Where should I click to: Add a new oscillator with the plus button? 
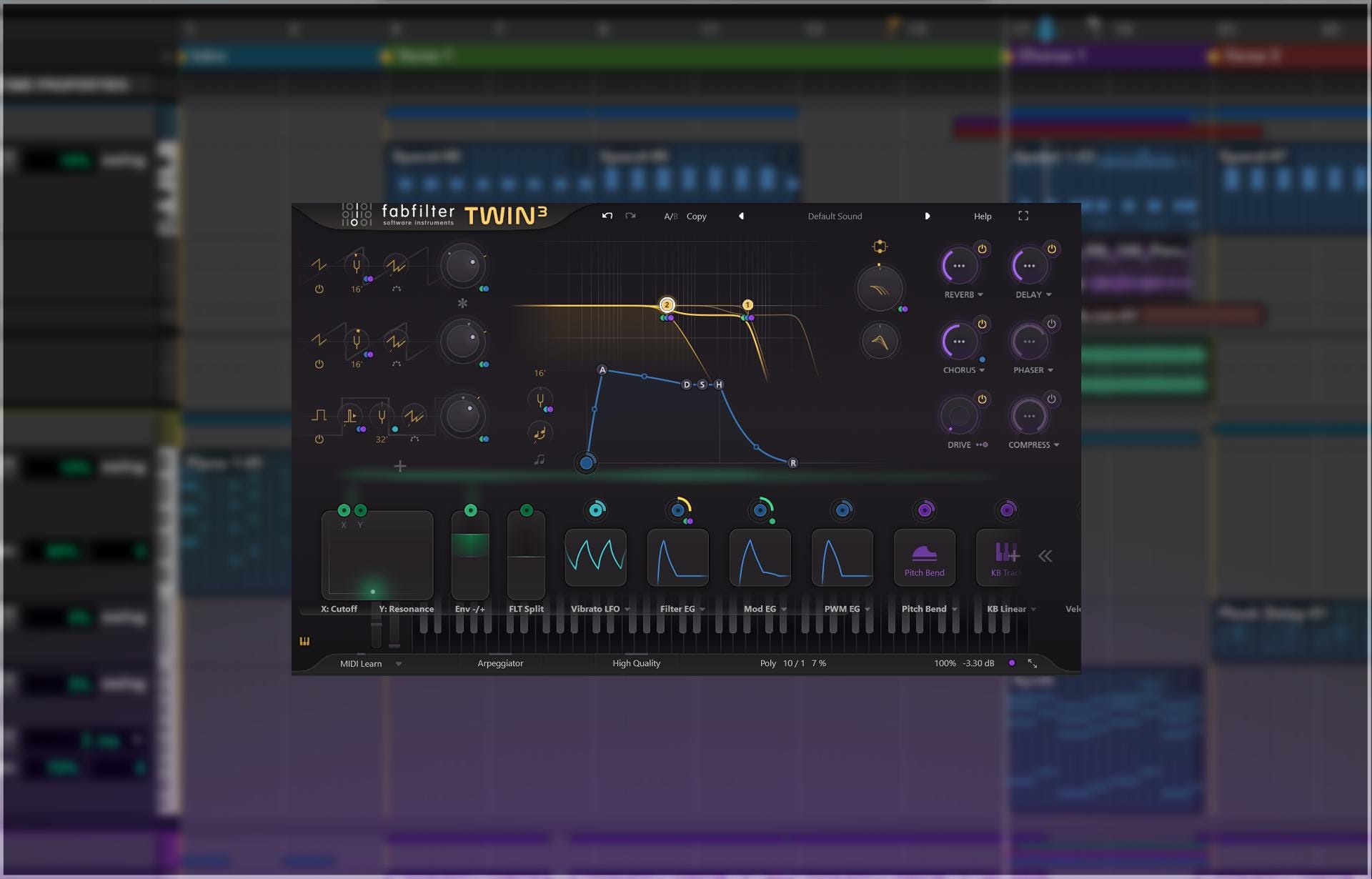[400, 467]
